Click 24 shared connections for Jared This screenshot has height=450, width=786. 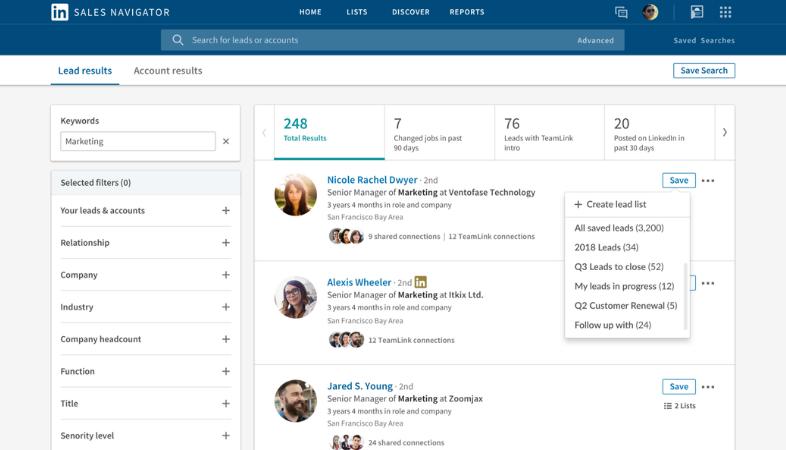tap(406, 443)
